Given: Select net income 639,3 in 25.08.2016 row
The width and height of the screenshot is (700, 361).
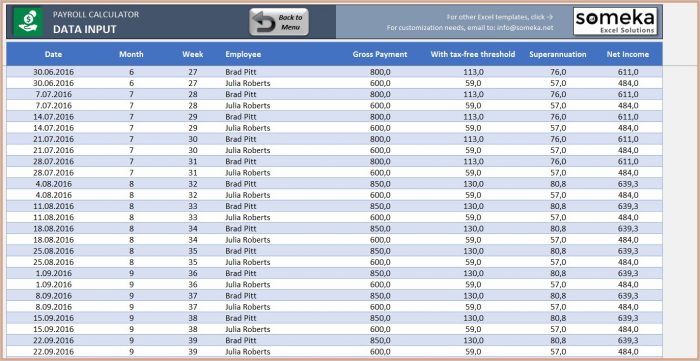Looking at the screenshot, I should click(x=628, y=251).
